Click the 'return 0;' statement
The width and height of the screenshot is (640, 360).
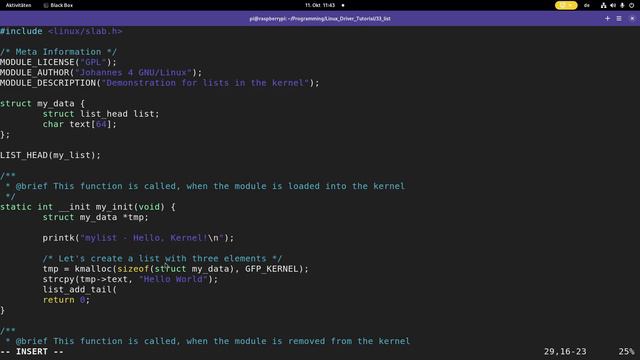[66, 300]
